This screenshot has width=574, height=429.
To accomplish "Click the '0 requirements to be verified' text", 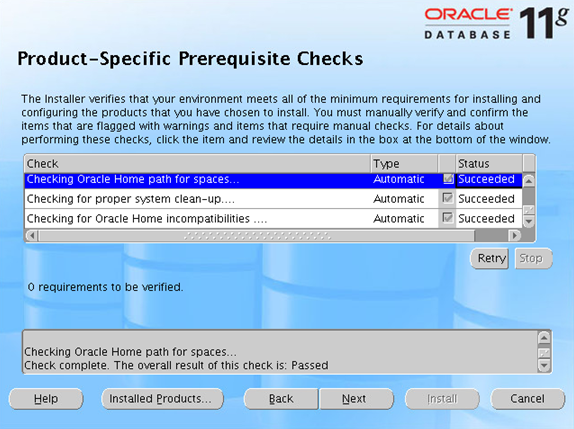I will [x=105, y=287].
